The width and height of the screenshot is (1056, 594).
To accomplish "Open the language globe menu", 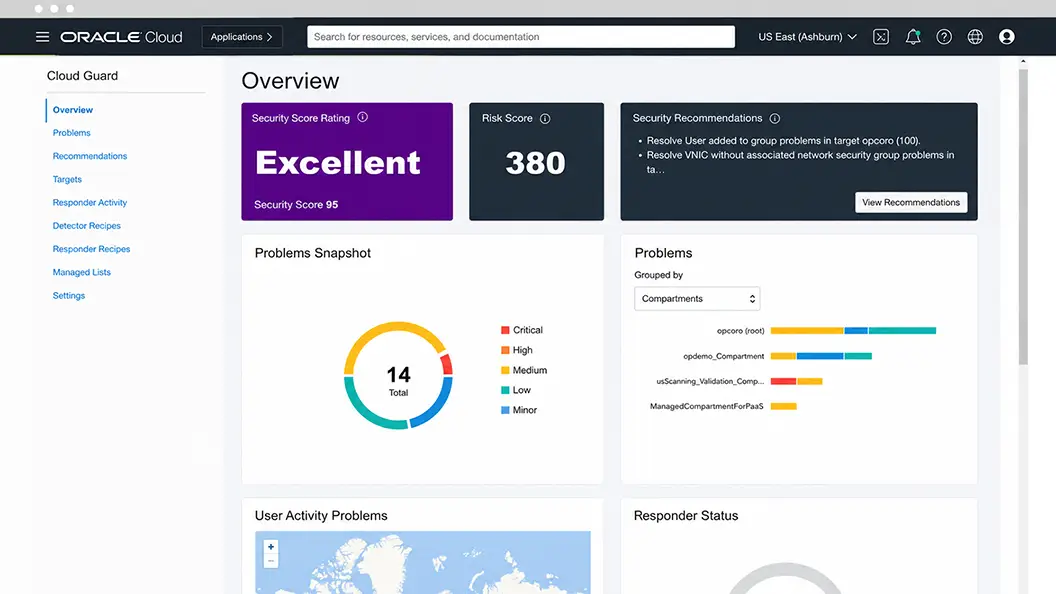I will click(975, 37).
